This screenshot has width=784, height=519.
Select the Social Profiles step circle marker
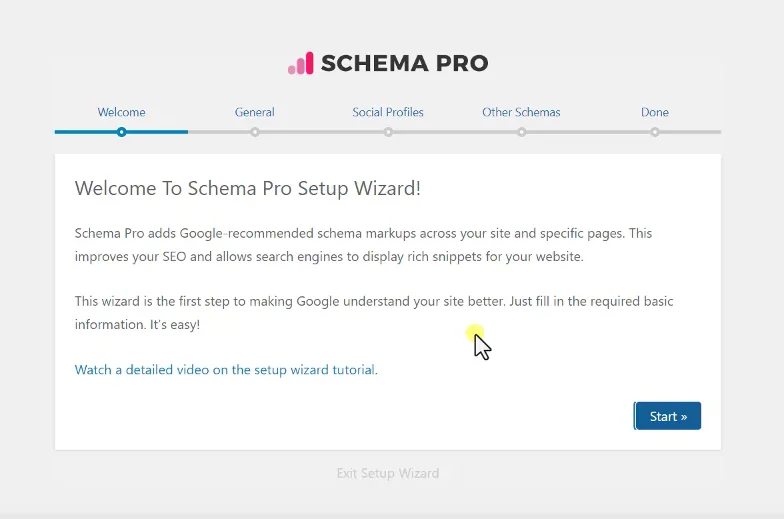point(388,132)
